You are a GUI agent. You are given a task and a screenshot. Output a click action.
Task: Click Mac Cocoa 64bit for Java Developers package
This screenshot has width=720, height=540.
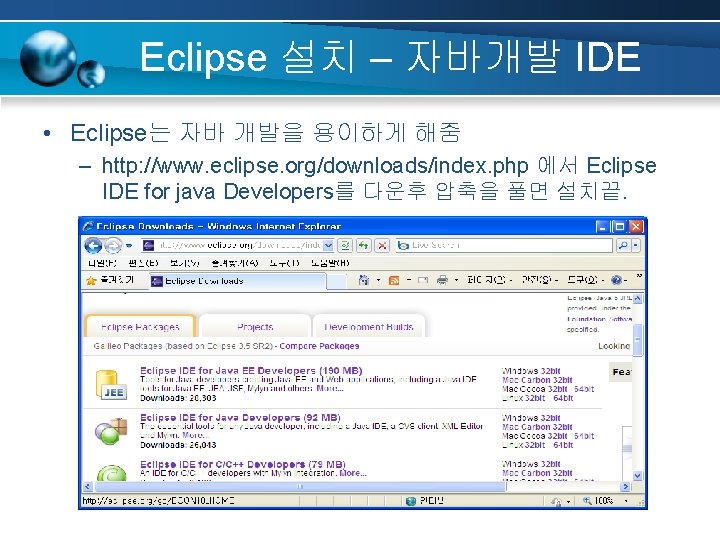584,436
